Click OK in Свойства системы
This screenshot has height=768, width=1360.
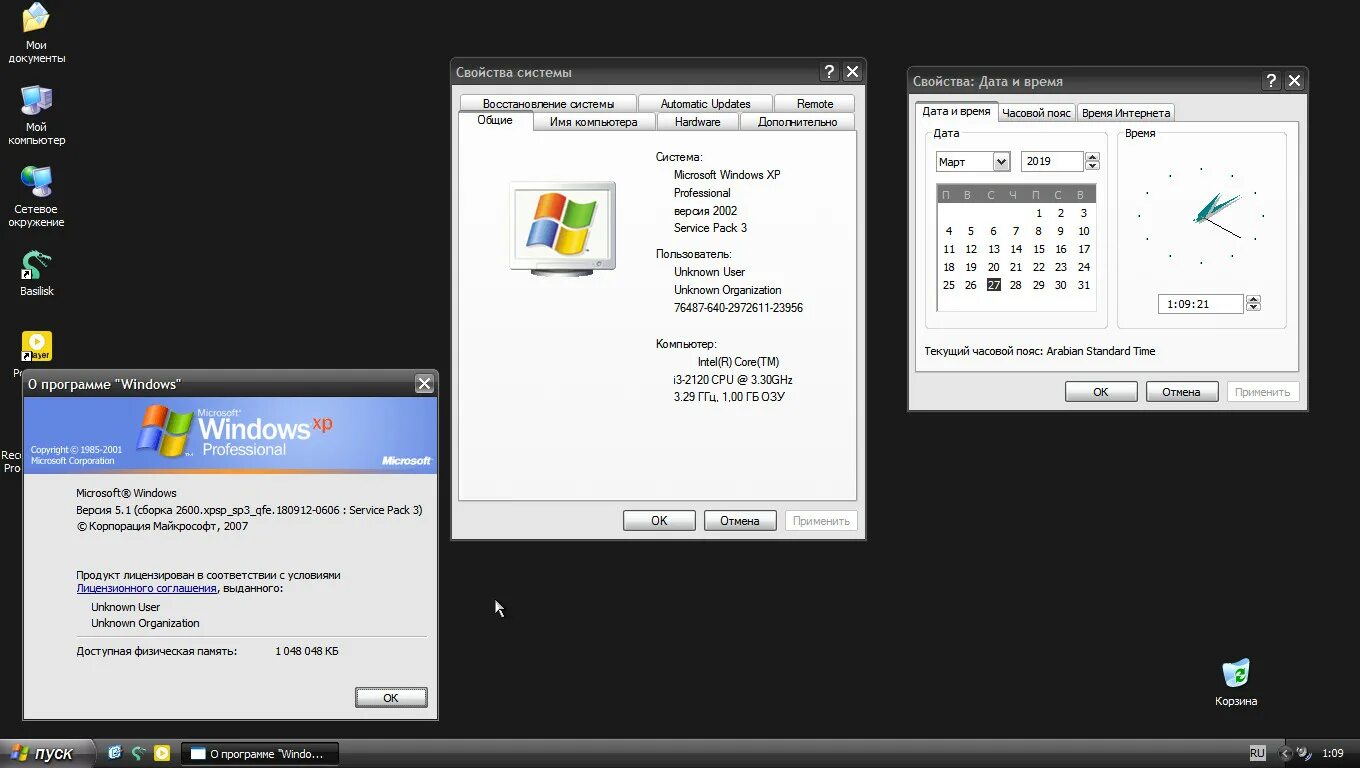tap(659, 520)
